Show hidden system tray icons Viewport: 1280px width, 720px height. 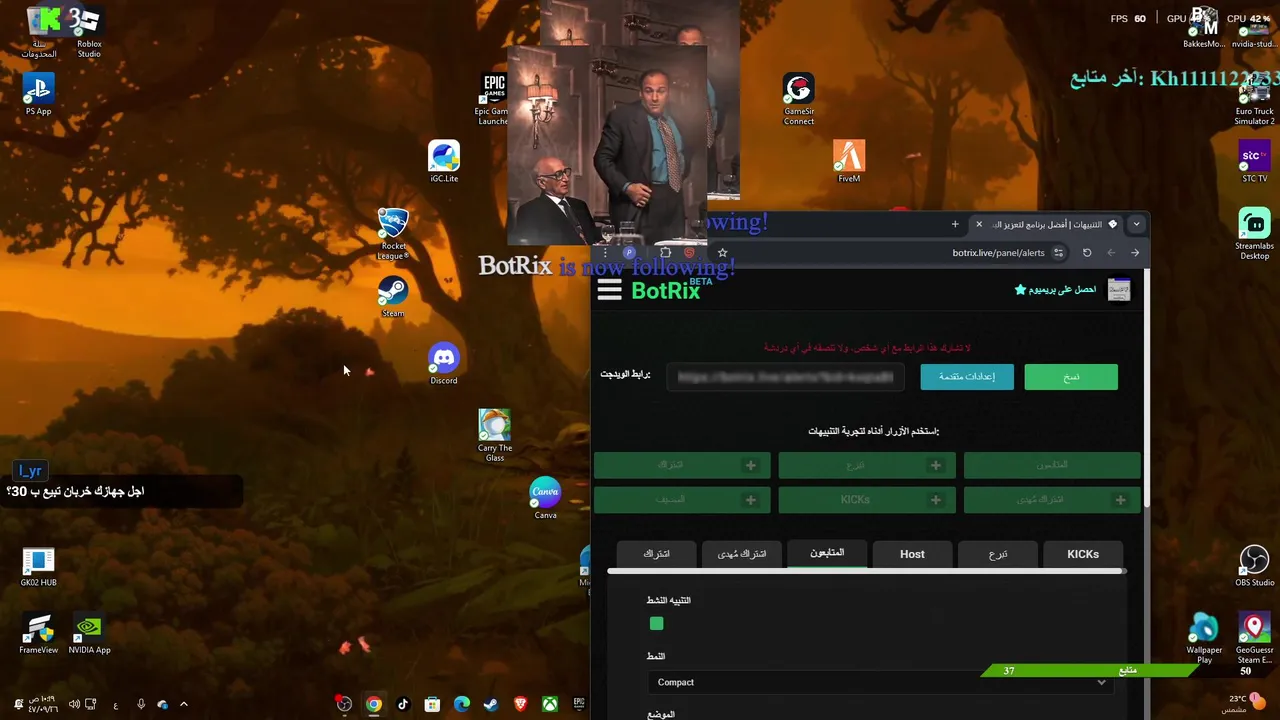coord(183,704)
